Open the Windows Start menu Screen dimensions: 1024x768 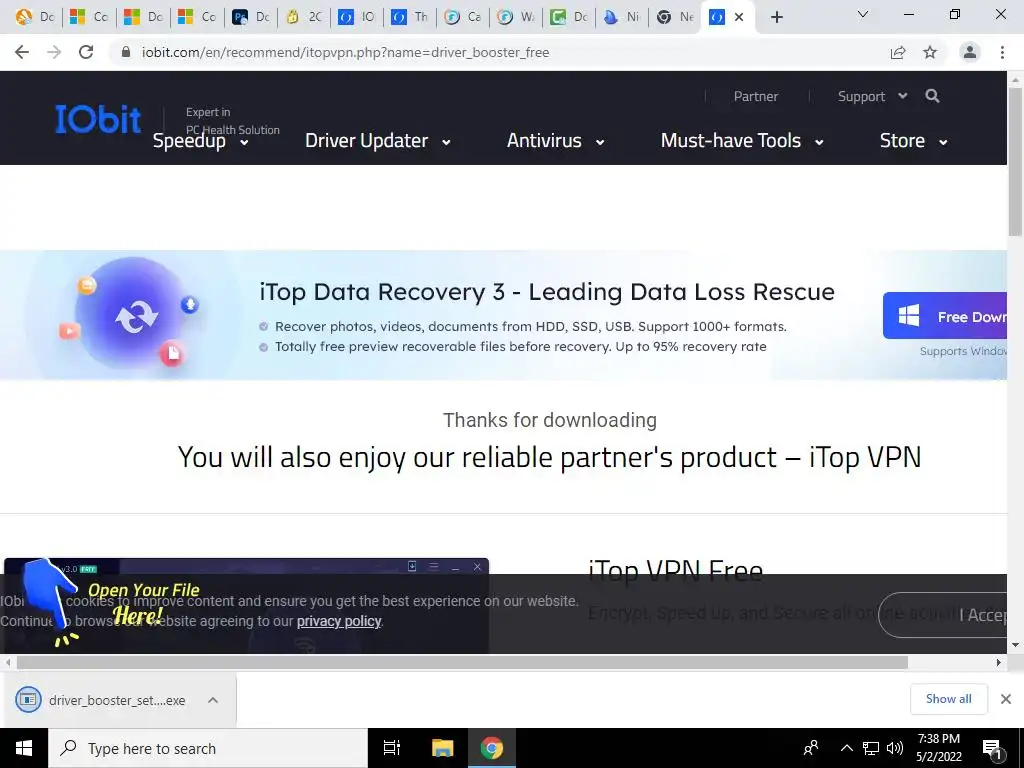click(24, 748)
